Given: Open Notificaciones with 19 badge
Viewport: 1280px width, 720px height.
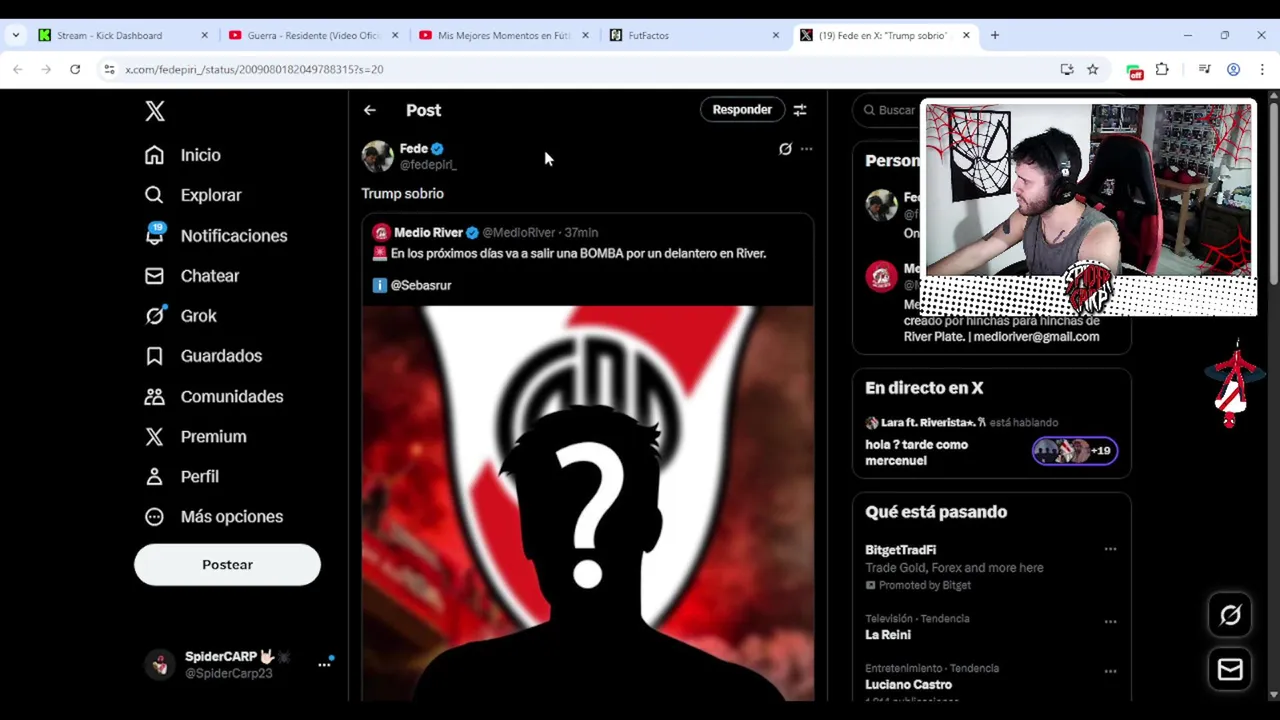Looking at the screenshot, I should point(215,235).
